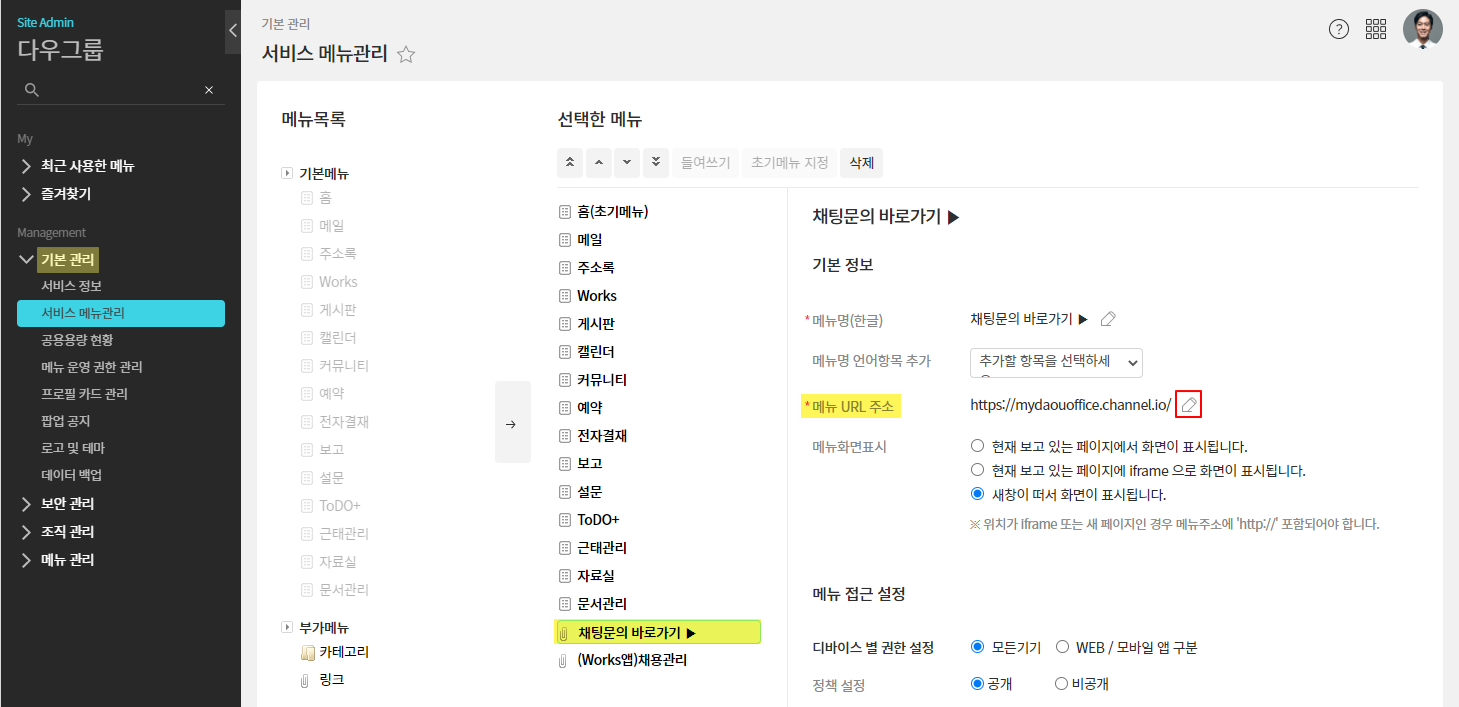The width and height of the screenshot is (1459, 707).
Task: Open 팝업 공지 in the sidebar
Action: point(65,421)
